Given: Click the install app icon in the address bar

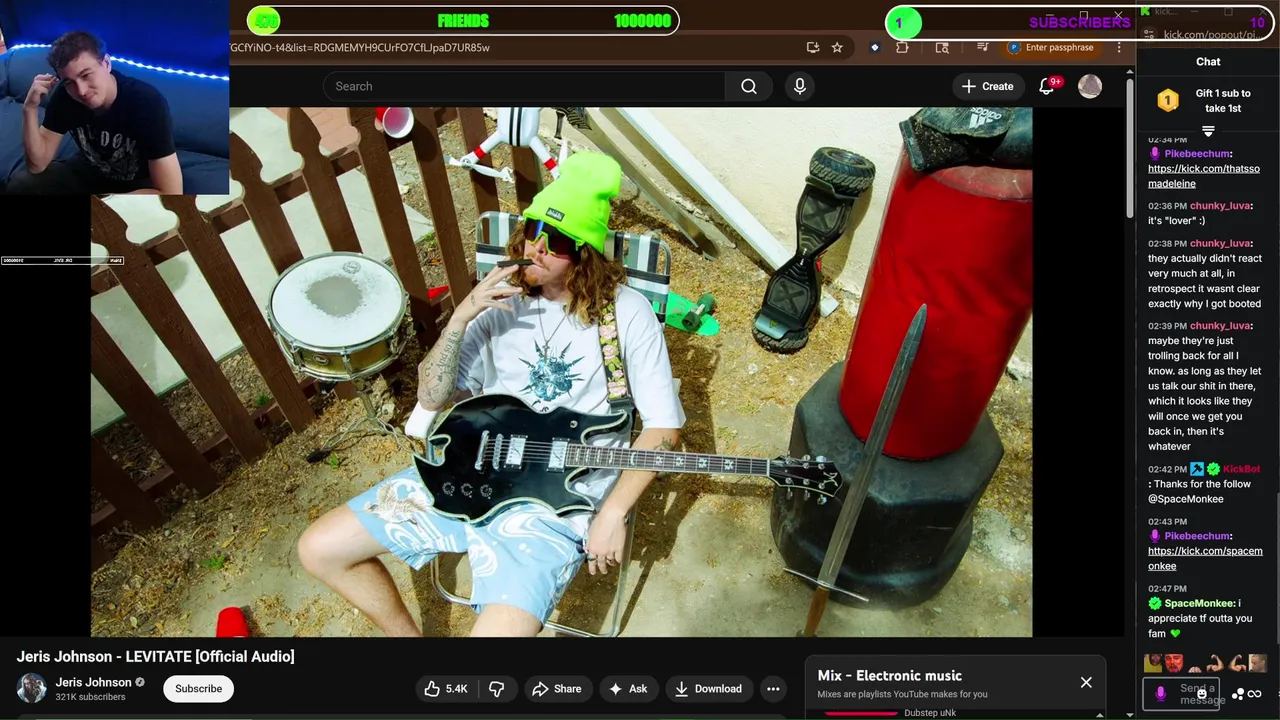Looking at the screenshot, I should click(x=813, y=47).
